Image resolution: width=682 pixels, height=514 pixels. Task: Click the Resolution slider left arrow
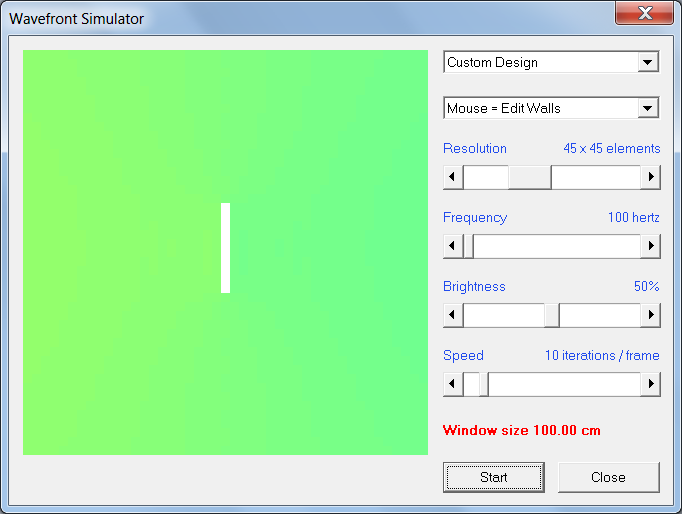tap(453, 177)
